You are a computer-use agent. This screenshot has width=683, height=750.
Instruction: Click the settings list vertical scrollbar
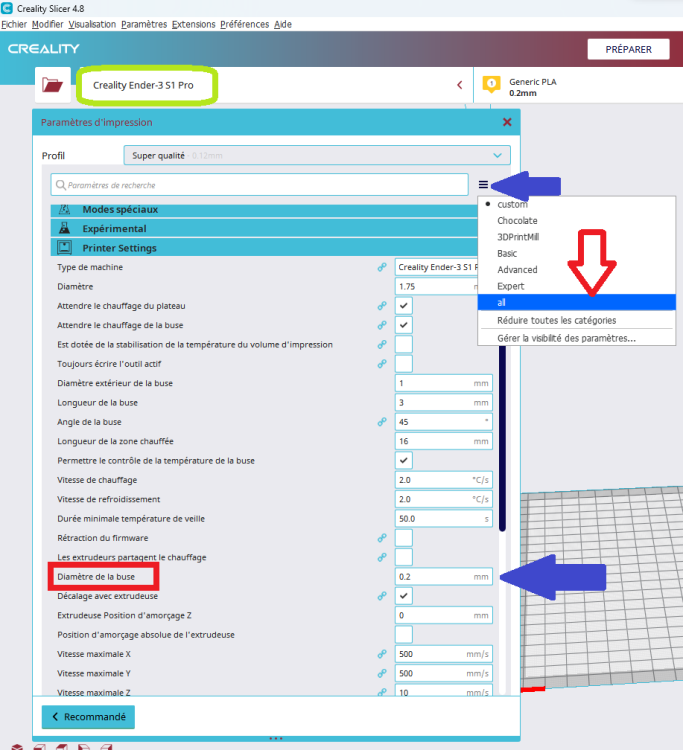pyautogui.click(x=502, y=438)
